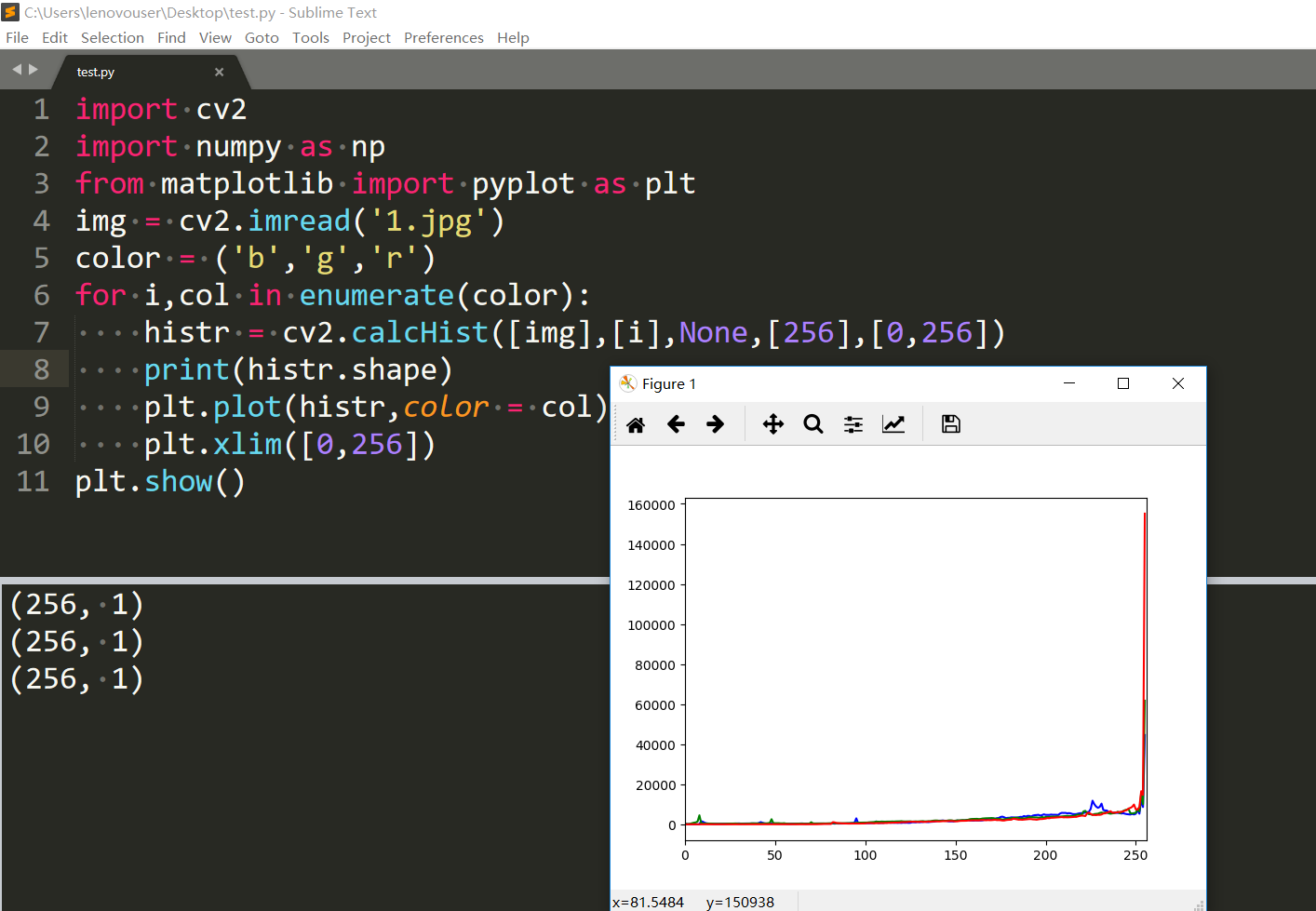This screenshot has width=1316, height=911.
Task: Click the 100 x-axis tick label
Action: point(866,855)
